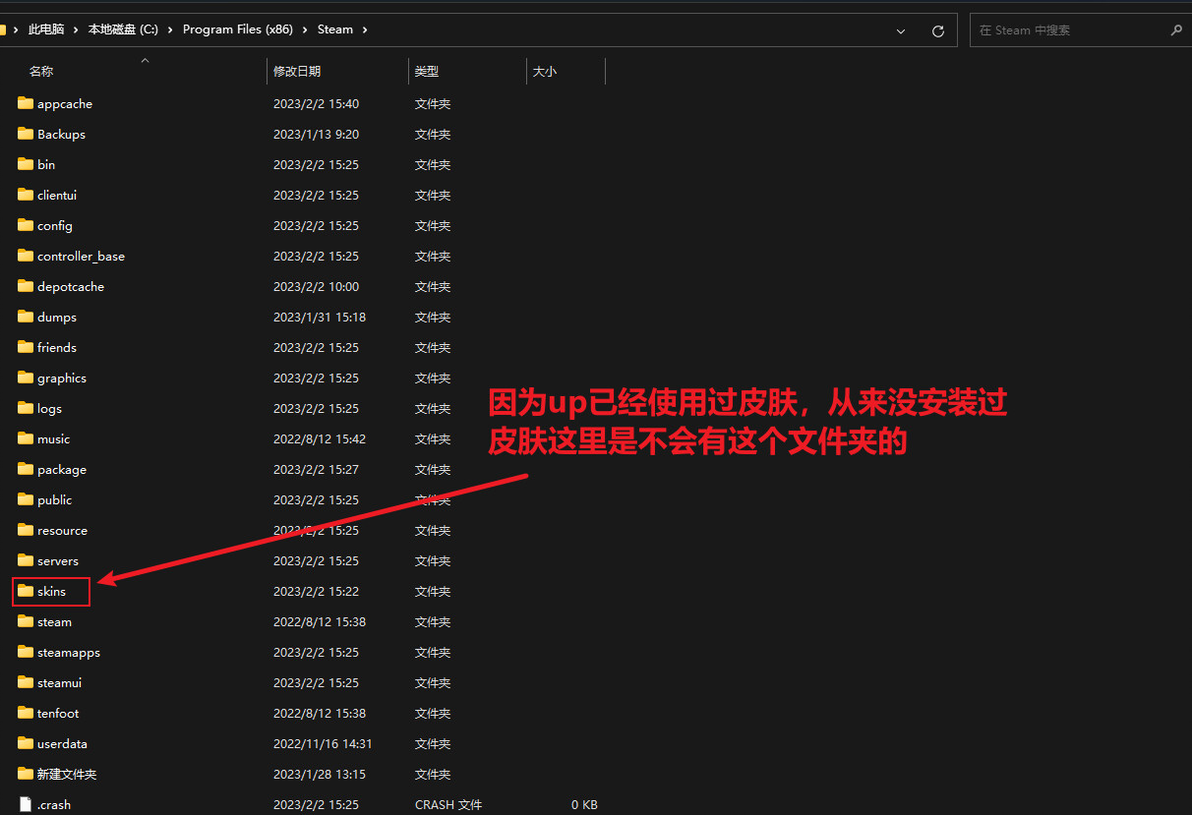Screen dimensions: 1192x815
Task: Expand the chevron after Program Files (x86)
Action: tap(305, 30)
